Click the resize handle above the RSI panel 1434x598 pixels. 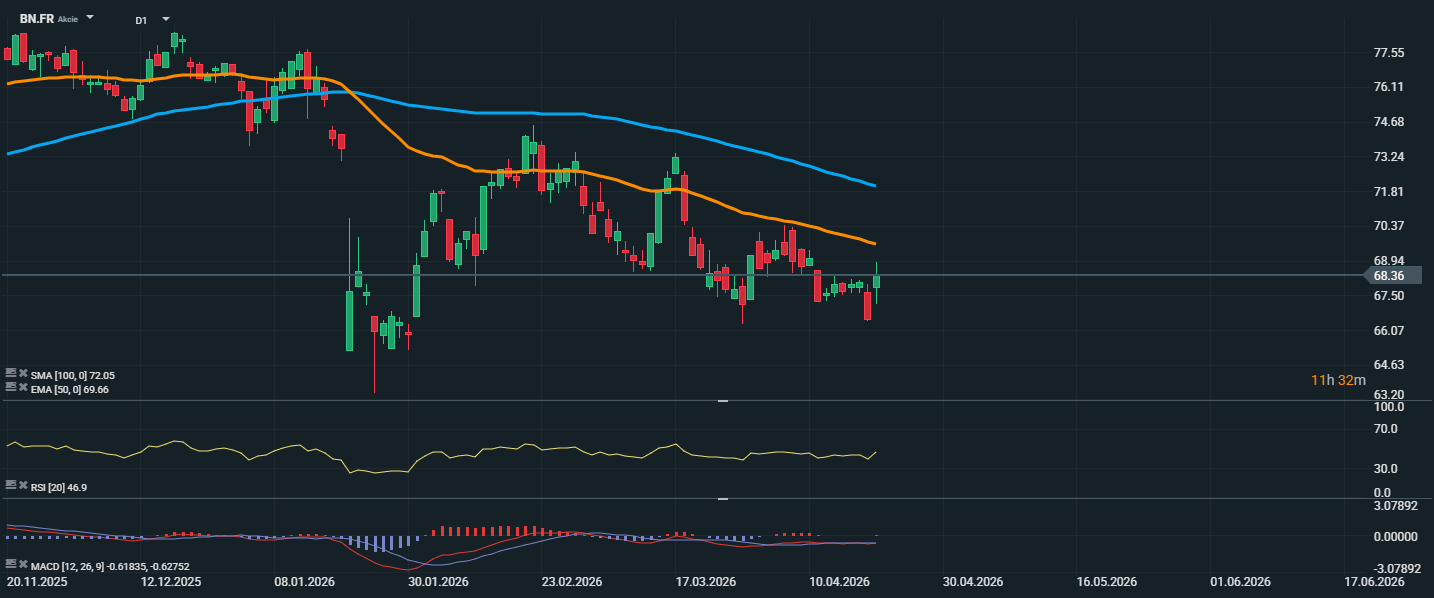723,401
